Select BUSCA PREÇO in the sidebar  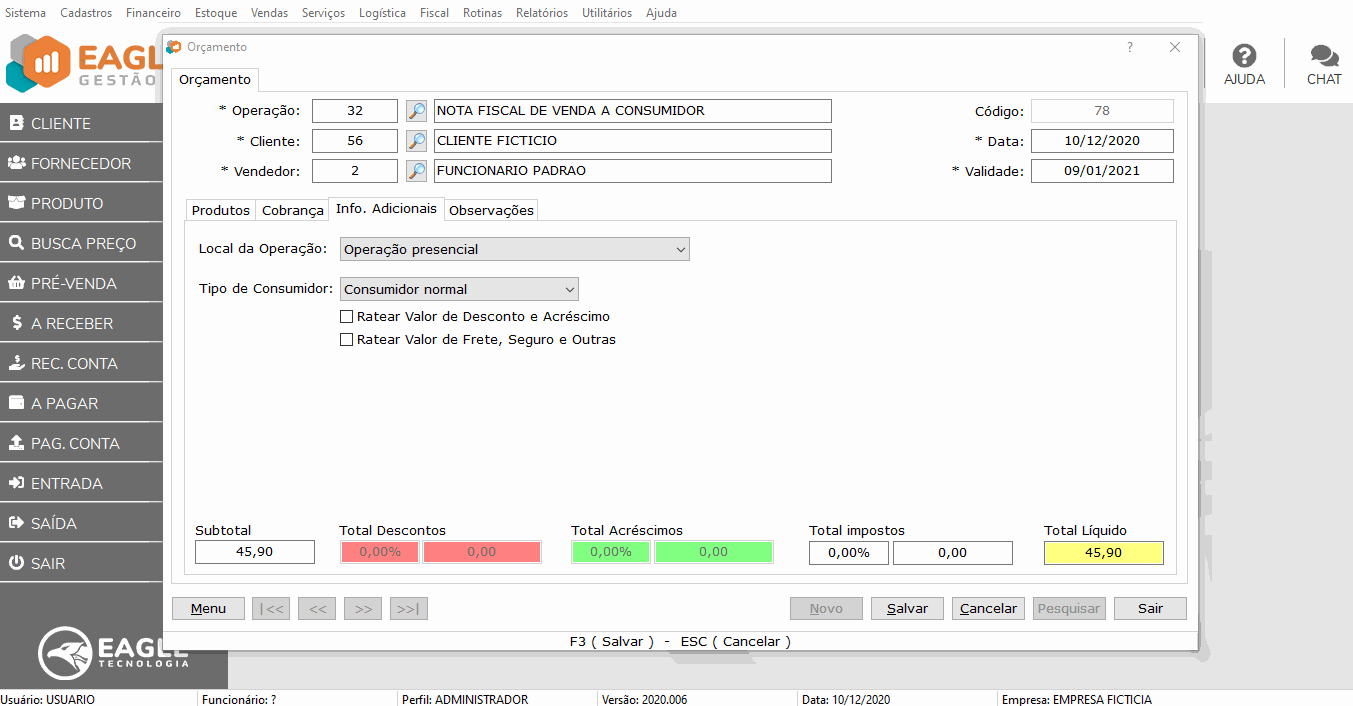click(x=83, y=243)
